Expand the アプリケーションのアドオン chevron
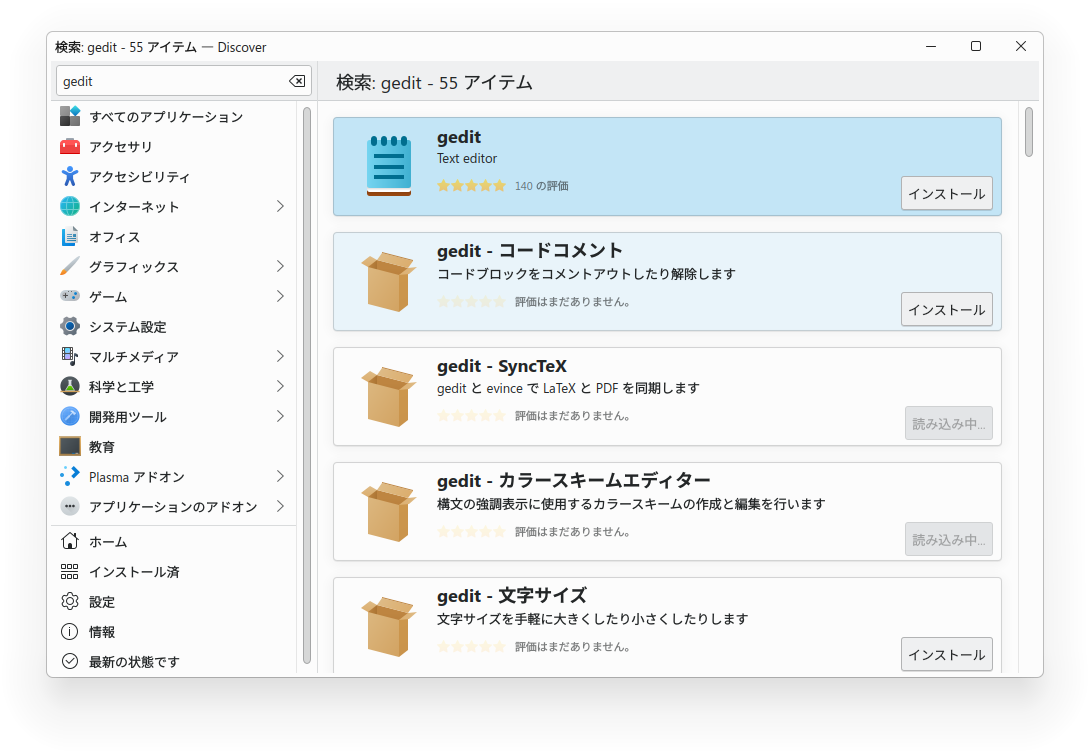Screen dimensions: 1090x753 [280, 506]
